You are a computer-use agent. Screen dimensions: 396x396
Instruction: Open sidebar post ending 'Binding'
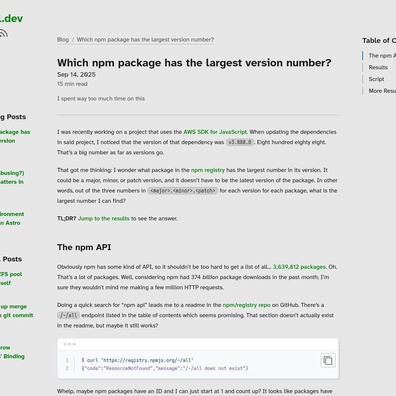(12, 352)
